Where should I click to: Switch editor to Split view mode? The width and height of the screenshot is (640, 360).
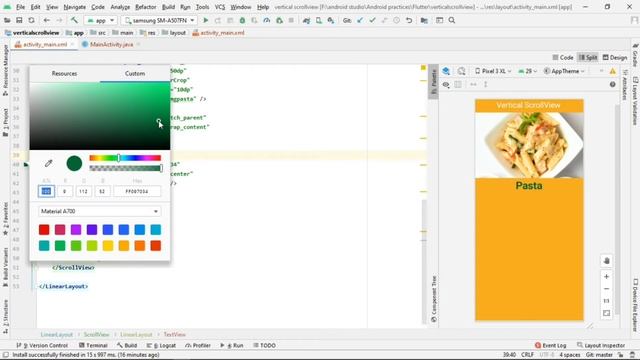588,58
